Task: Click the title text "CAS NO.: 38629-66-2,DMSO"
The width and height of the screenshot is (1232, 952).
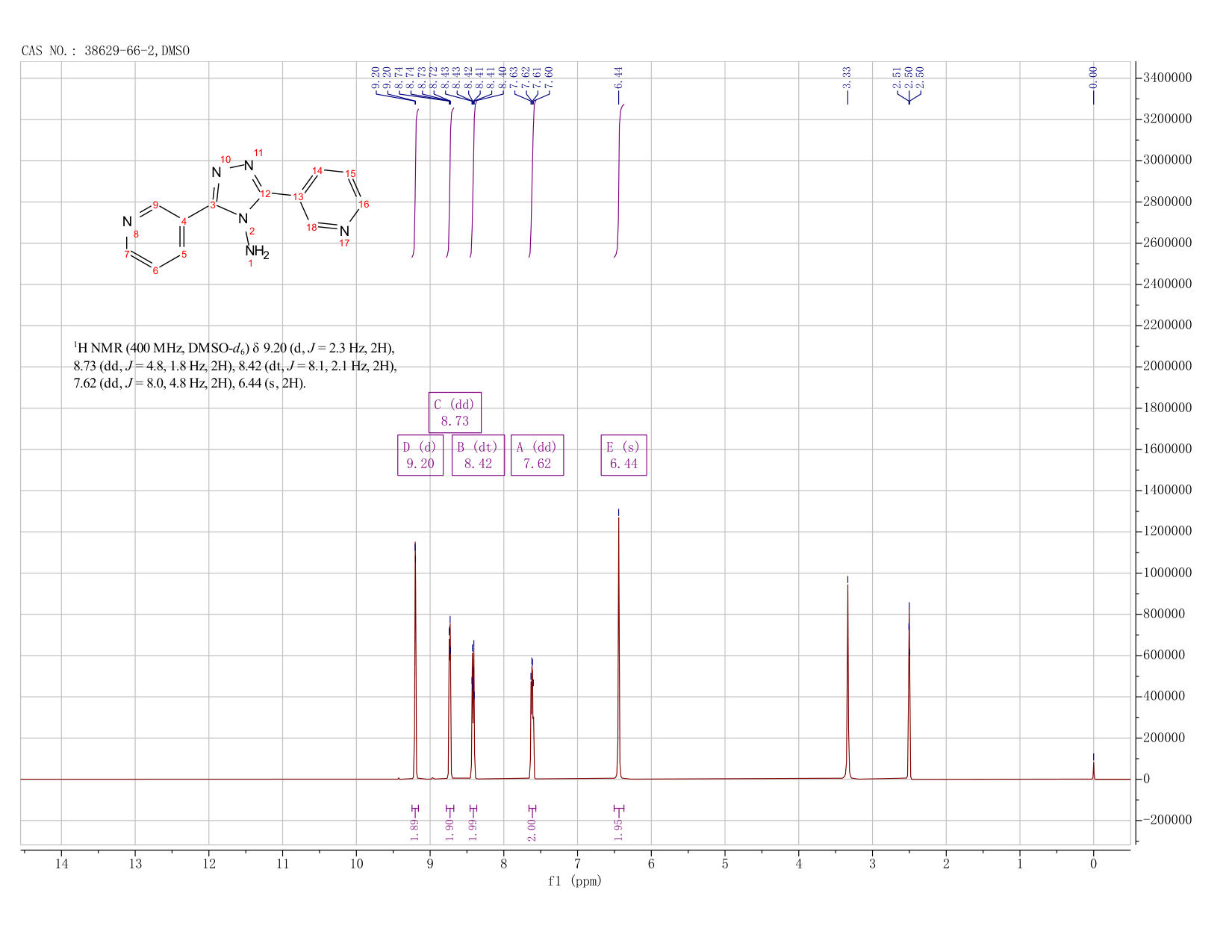Action: [105, 51]
